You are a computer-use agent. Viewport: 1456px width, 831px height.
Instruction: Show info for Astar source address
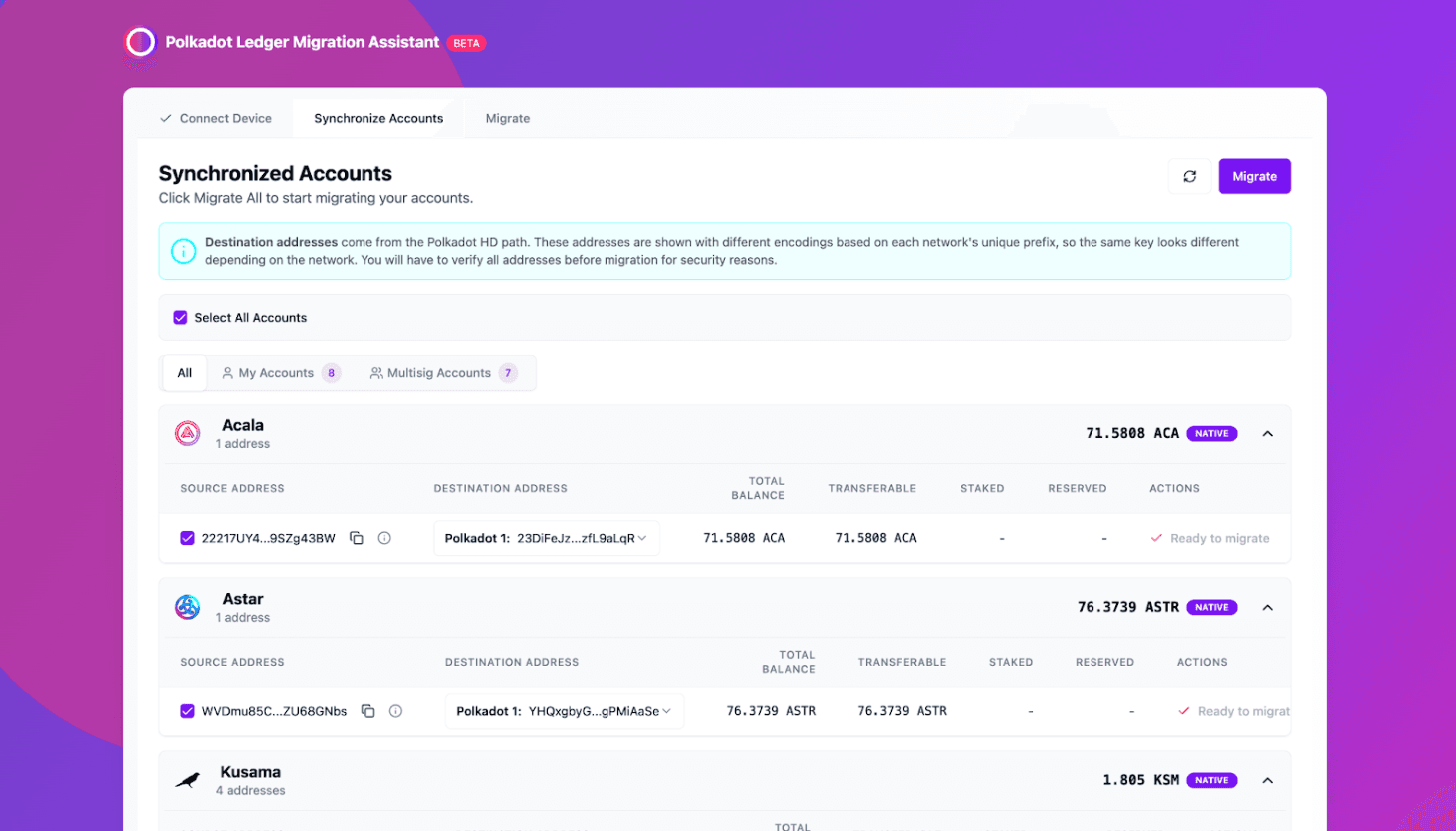pyautogui.click(x=395, y=711)
